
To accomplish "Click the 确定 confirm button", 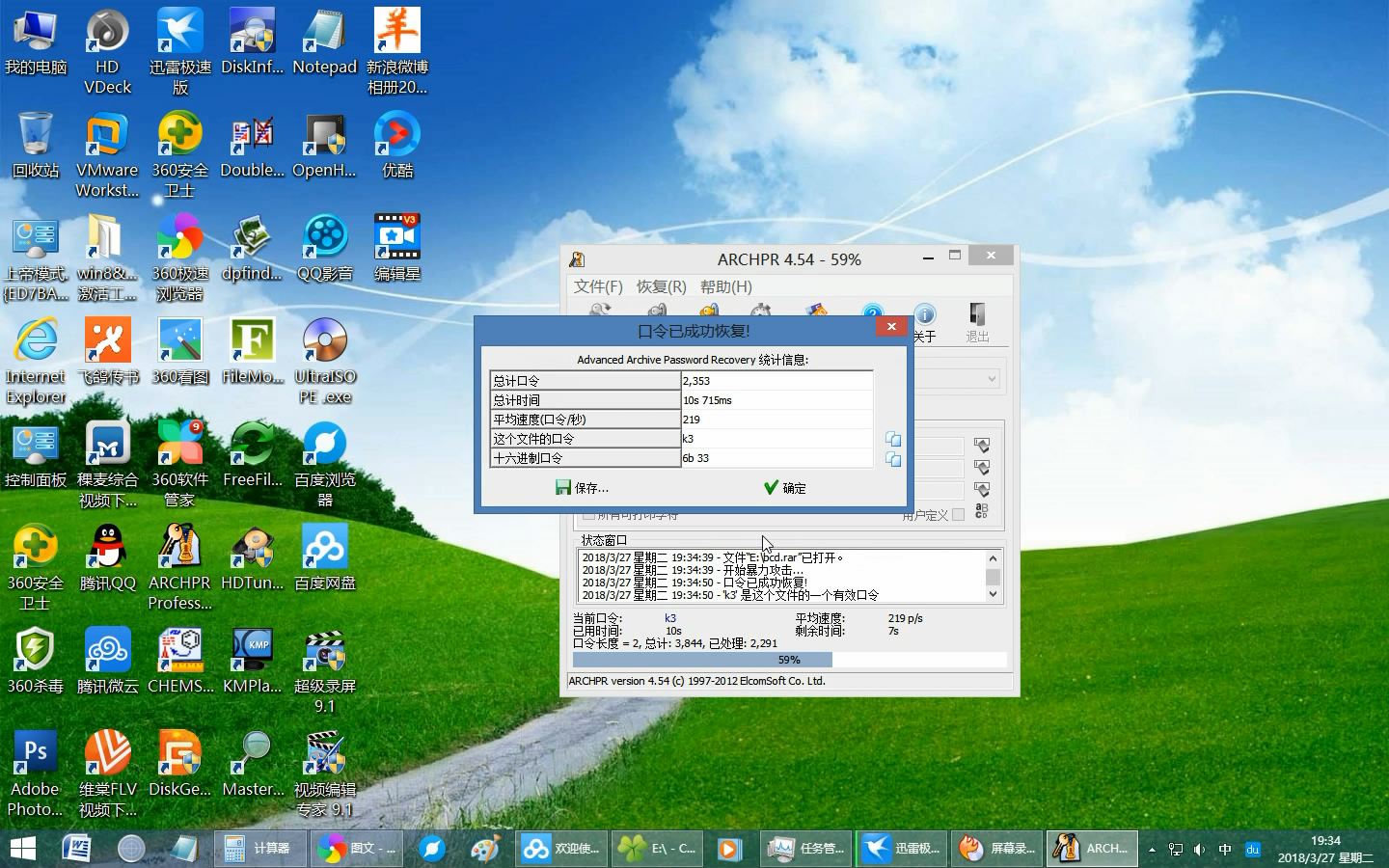I will coord(784,488).
